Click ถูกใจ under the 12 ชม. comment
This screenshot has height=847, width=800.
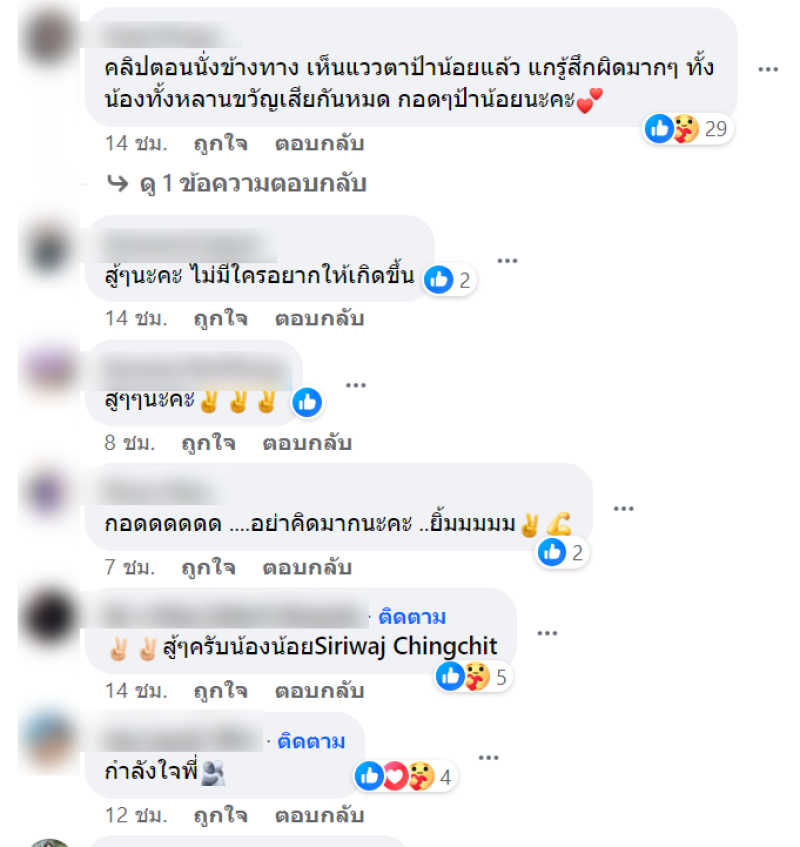220,816
